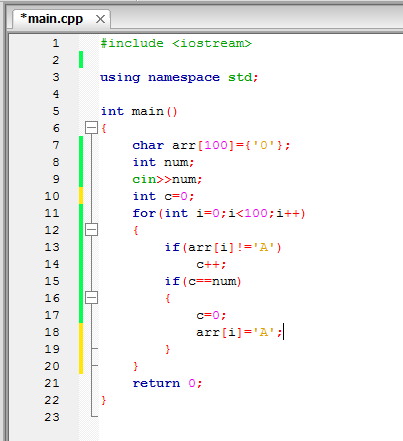Screen dimensions: 403x441
Task: Click on 'int main()' declaration
Action: click(139, 111)
